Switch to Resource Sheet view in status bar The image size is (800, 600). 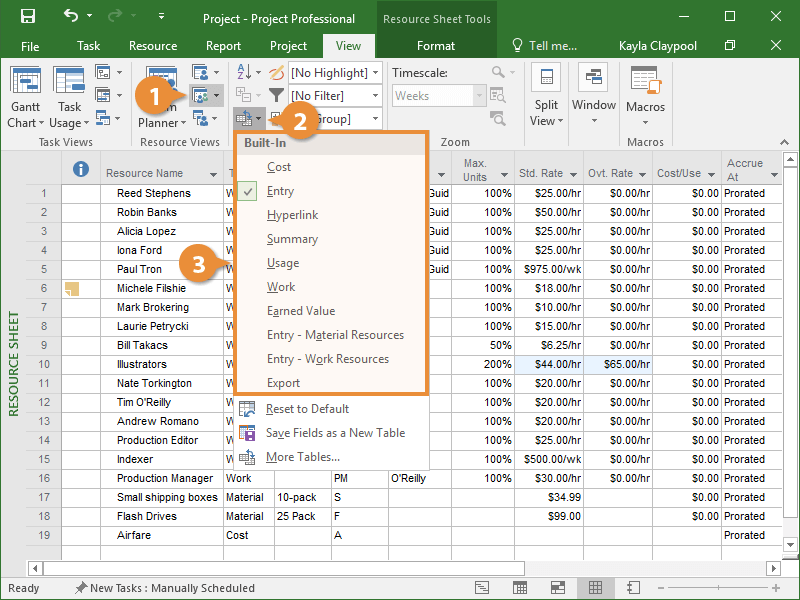(595, 588)
